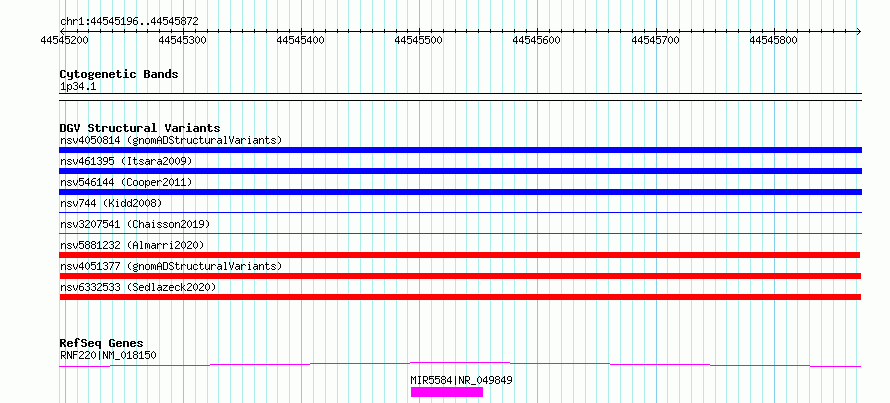Click ruler tick label 44545600

point(537,40)
